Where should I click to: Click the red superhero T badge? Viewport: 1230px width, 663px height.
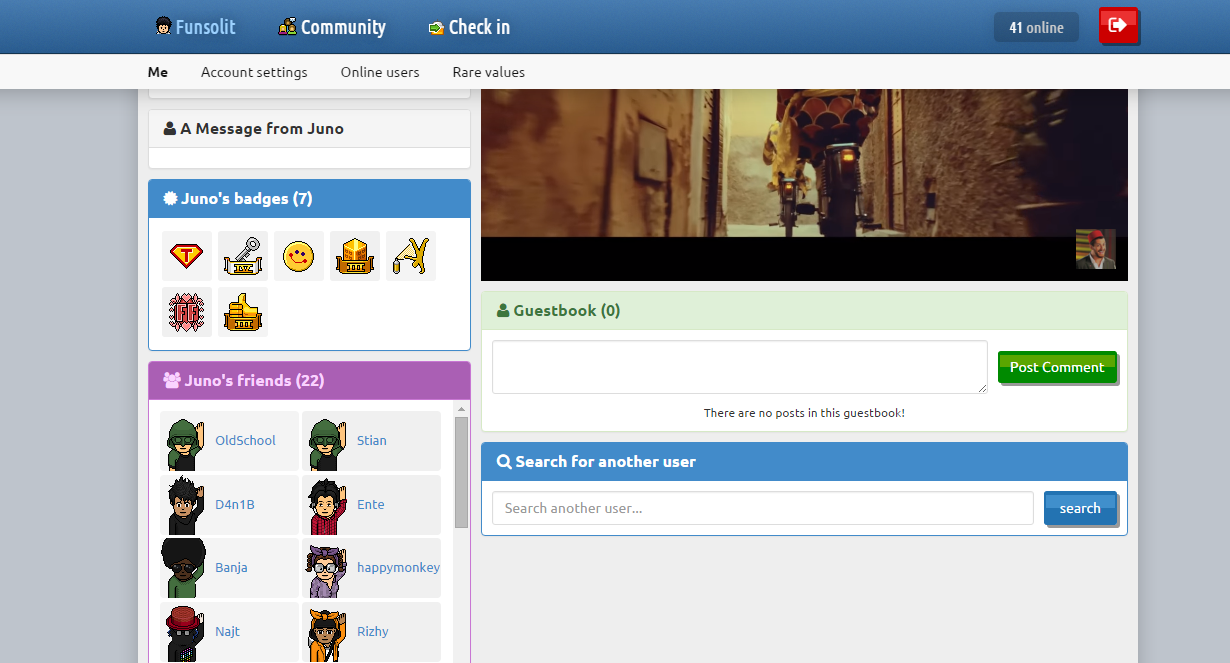click(x=187, y=256)
